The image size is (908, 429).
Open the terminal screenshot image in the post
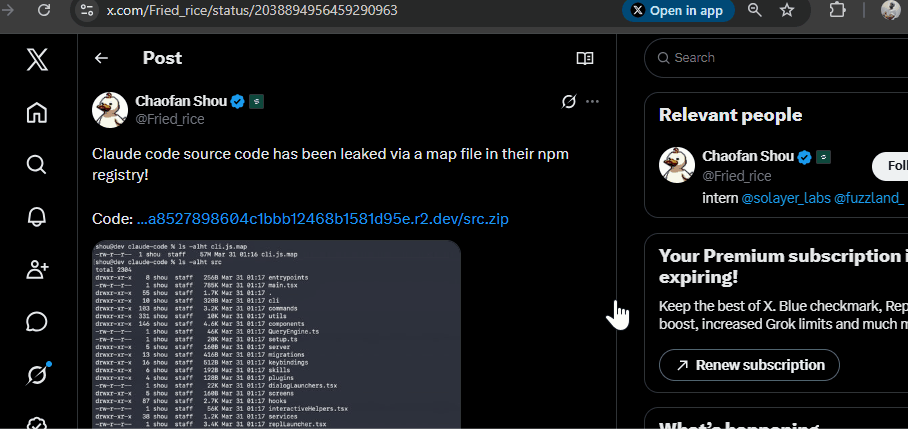tap(277, 334)
